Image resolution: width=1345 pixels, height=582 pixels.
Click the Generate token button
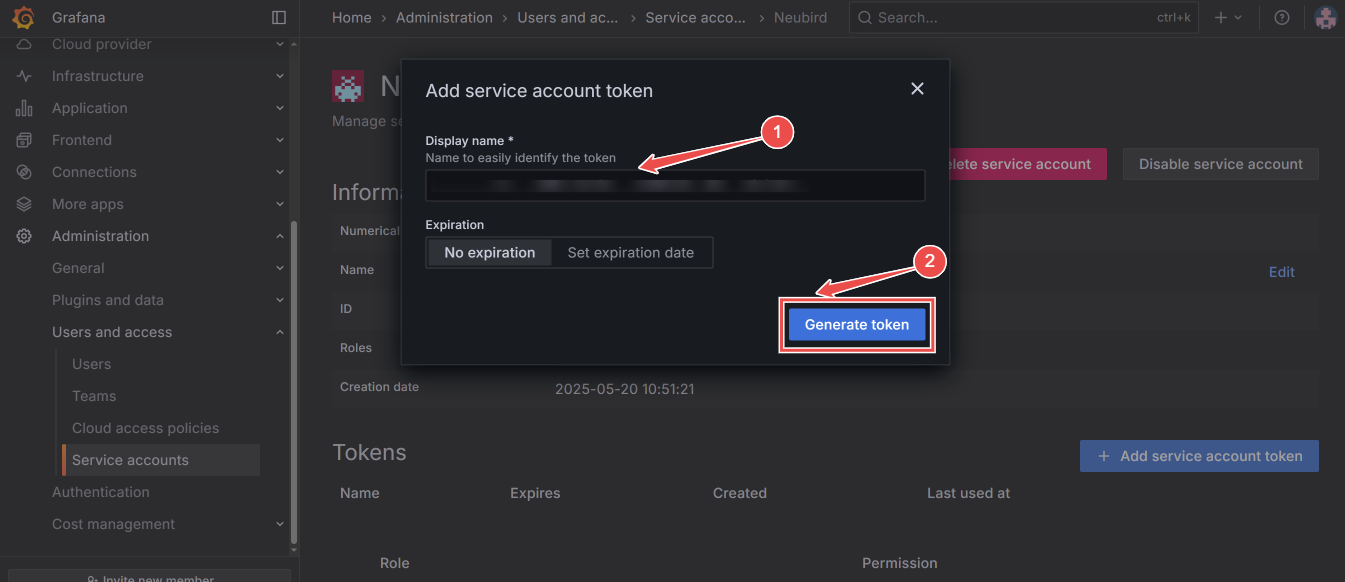point(856,324)
